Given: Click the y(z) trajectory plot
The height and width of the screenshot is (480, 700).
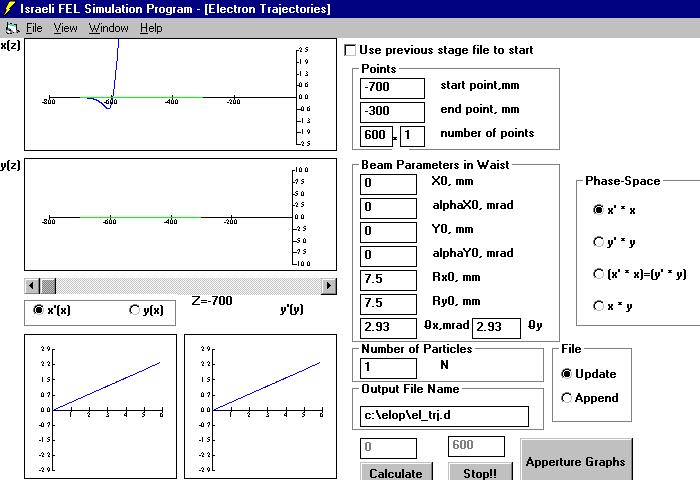Looking at the screenshot, I should (x=180, y=214).
